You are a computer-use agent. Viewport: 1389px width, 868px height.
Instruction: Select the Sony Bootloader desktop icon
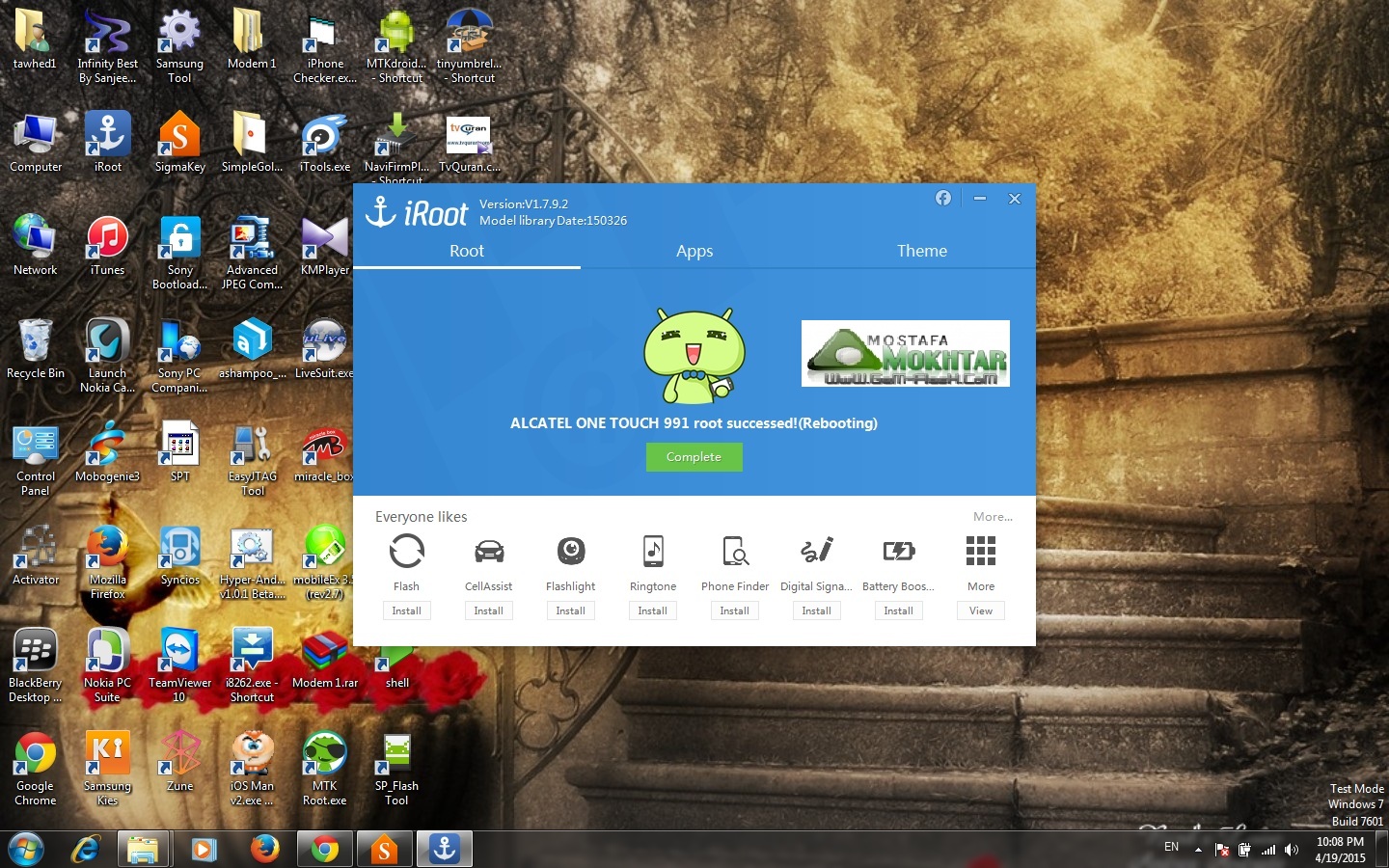(x=179, y=253)
